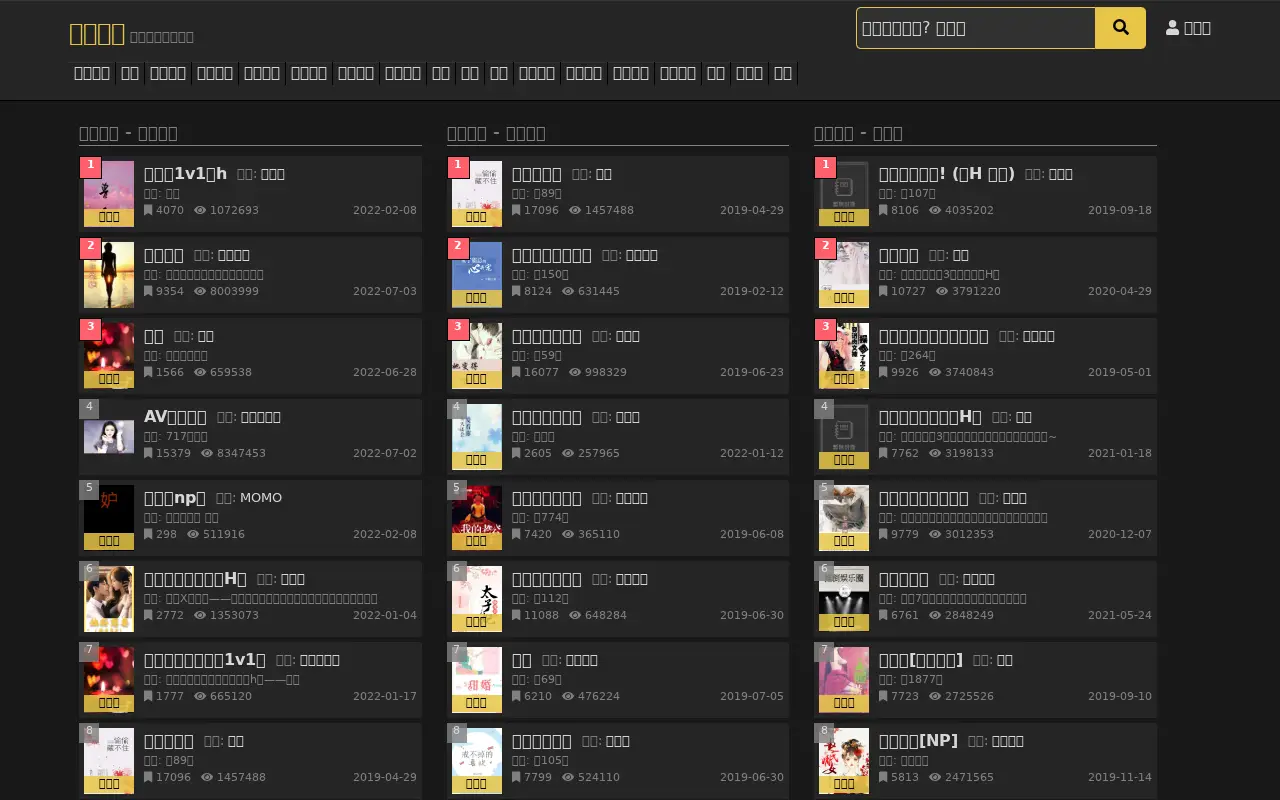This screenshot has height=800, width=1280.
Task: Click the yellow magnifier search button
Action: click(x=1120, y=28)
